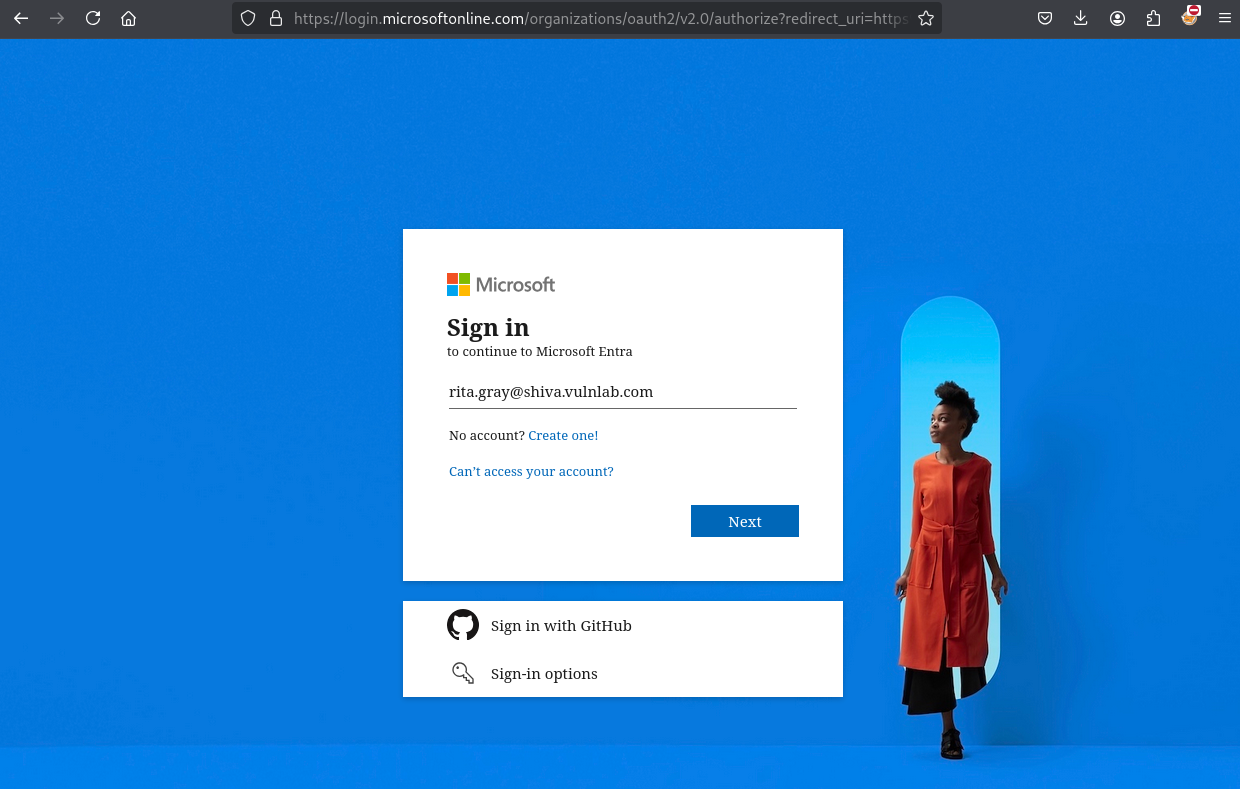Image resolution: width=1240 pixels, height=789 pixels.
Task: Click the tracking protection shield icon
Action: 248,18
